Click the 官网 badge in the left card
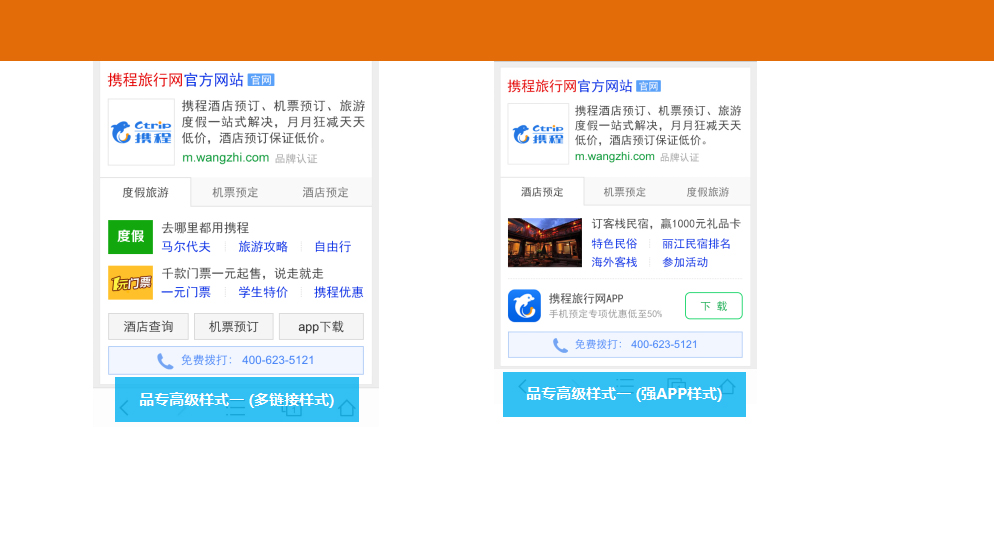The image size is (994, 559). (261, 80)
